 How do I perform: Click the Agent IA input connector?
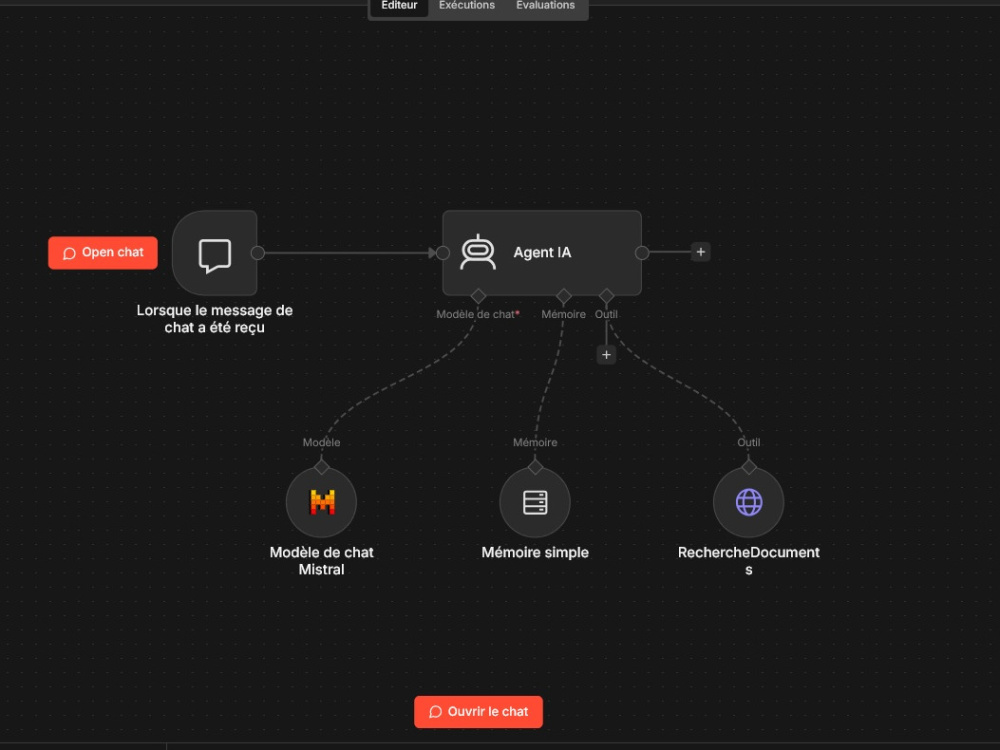pos(442,253)
